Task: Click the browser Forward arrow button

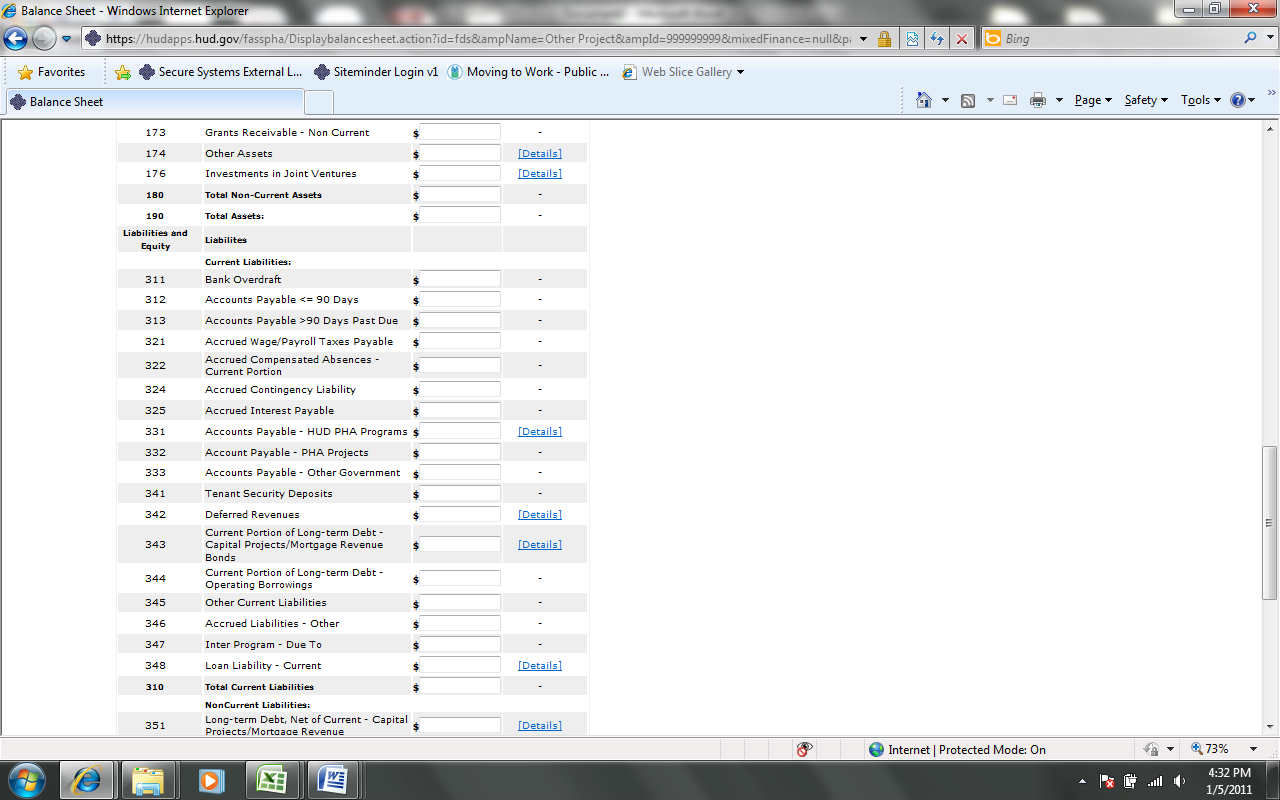Action: pyautogui.click(x=44, y=39)
